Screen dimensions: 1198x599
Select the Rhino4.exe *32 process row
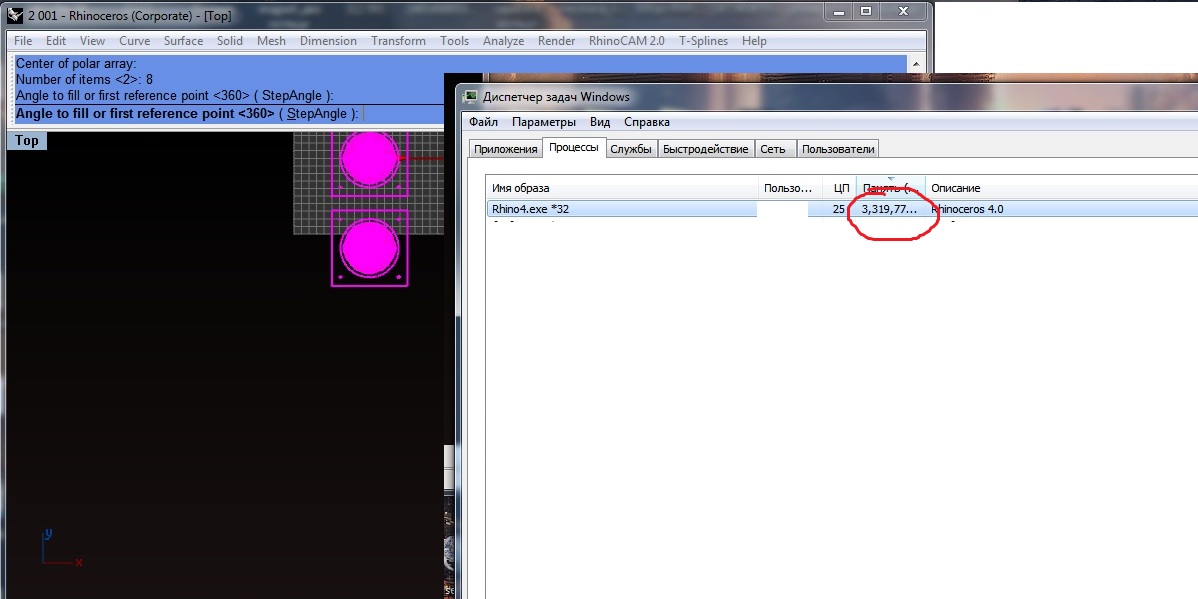(620, 209)
